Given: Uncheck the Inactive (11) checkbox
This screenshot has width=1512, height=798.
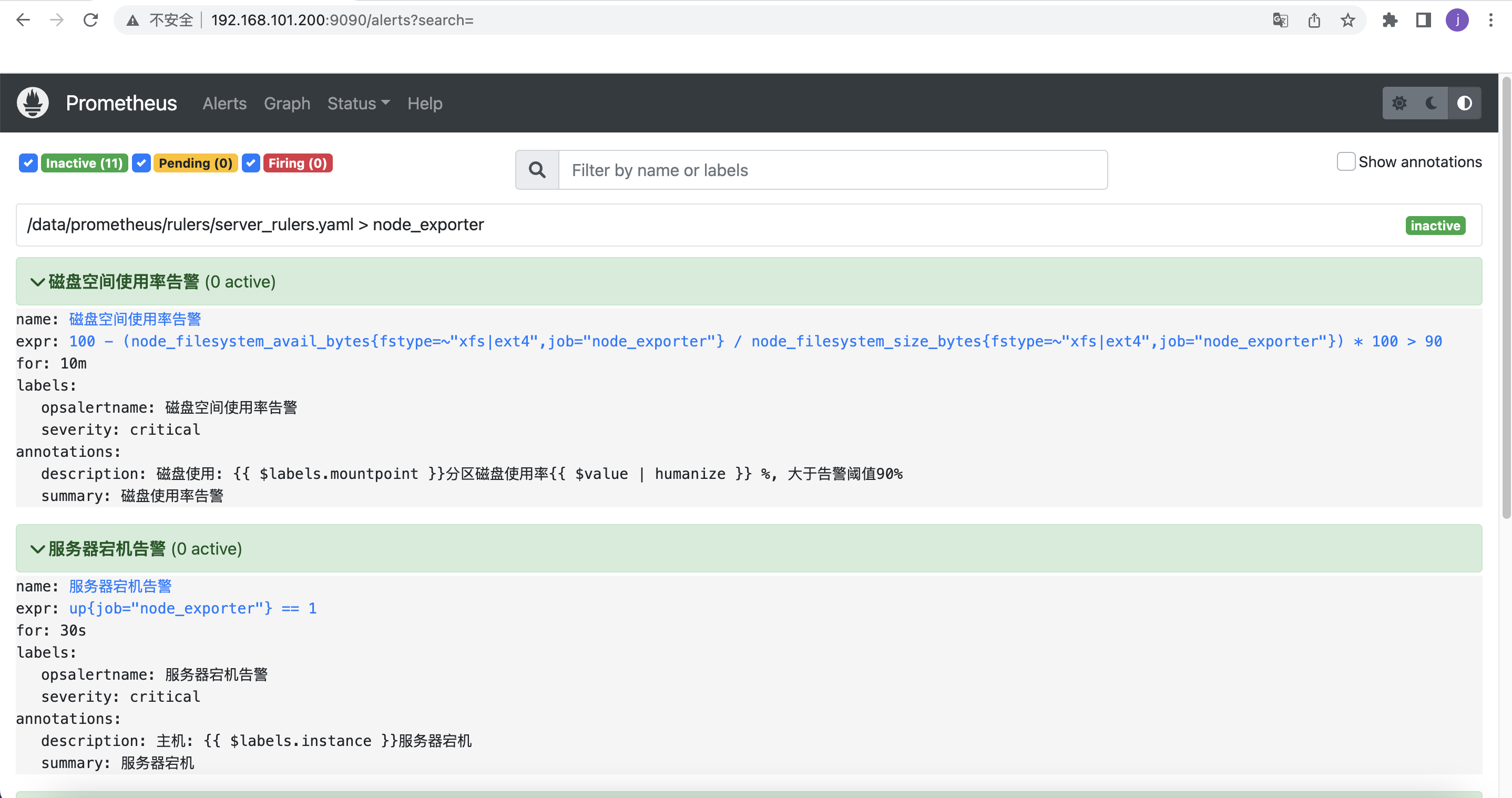Looking at the screenshot, I should 28,163.
